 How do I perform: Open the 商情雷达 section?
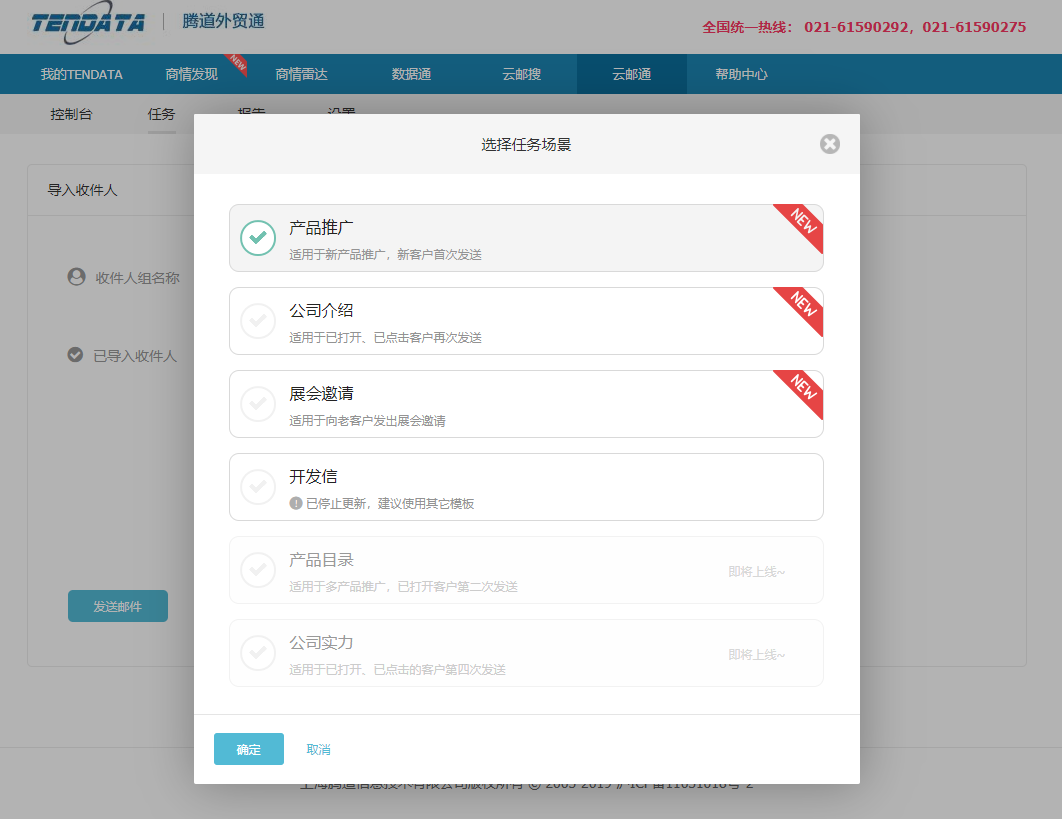(302, 73)
